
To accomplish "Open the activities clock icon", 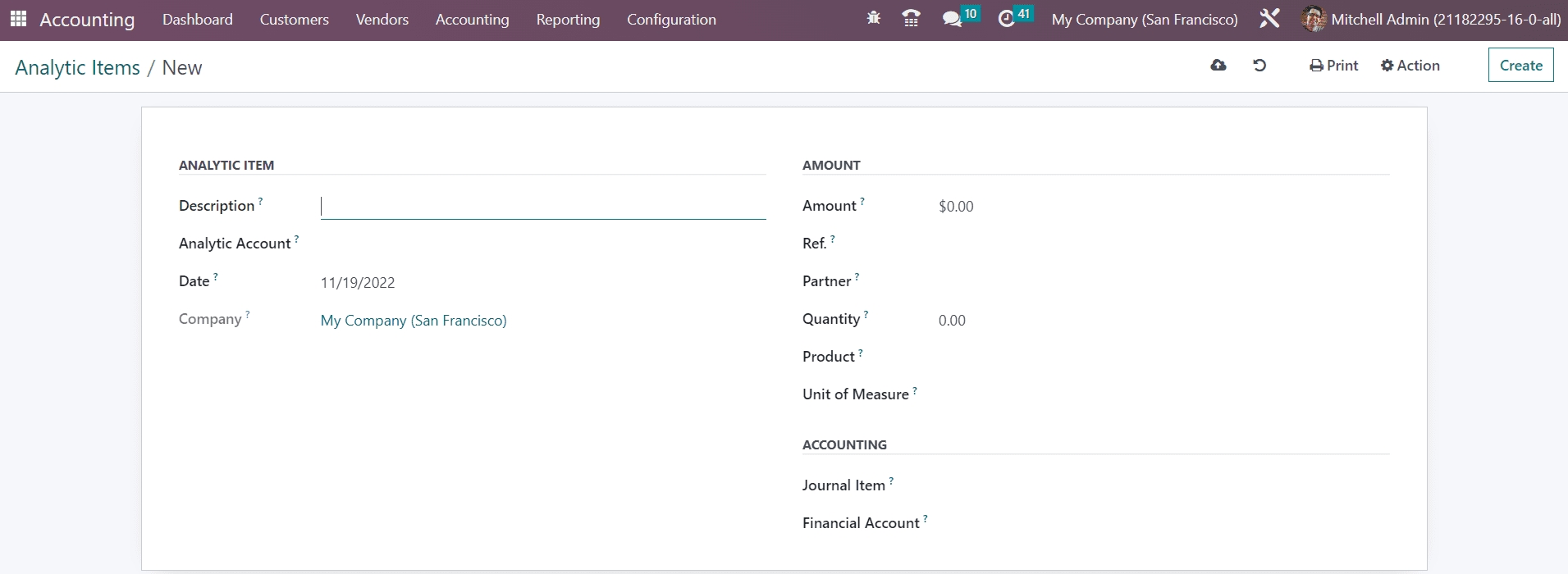I will pos(1007,19).
